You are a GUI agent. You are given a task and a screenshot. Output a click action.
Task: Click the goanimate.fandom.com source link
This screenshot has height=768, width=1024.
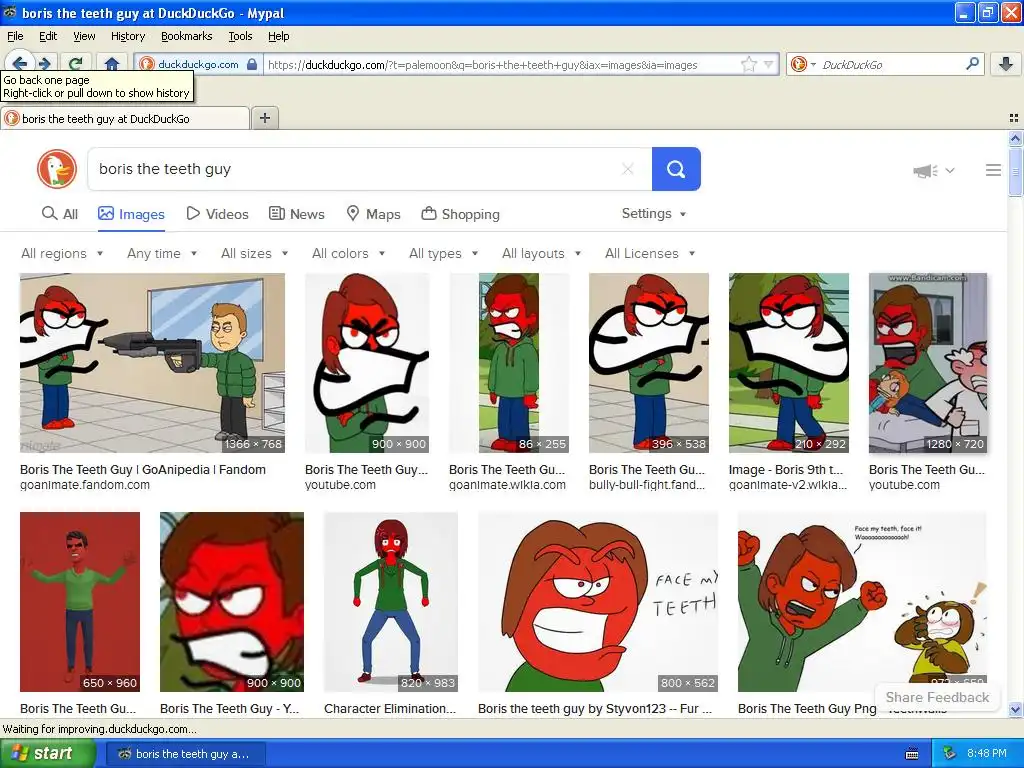84,485
